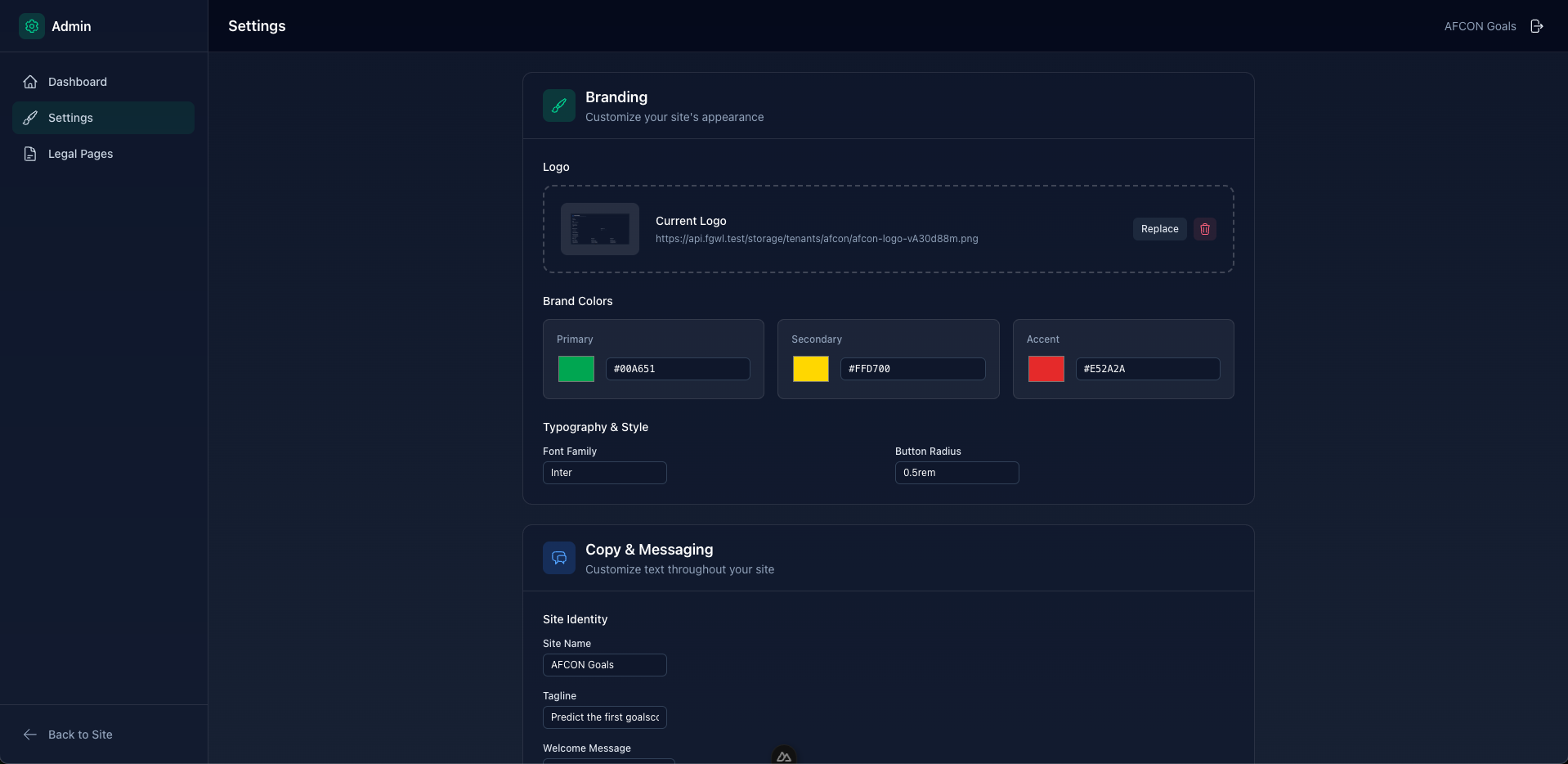This screenshot has height=764, width=1568.
Task: Click the Copy & Messaging chat bubble icon
Action: click(558, 557)
